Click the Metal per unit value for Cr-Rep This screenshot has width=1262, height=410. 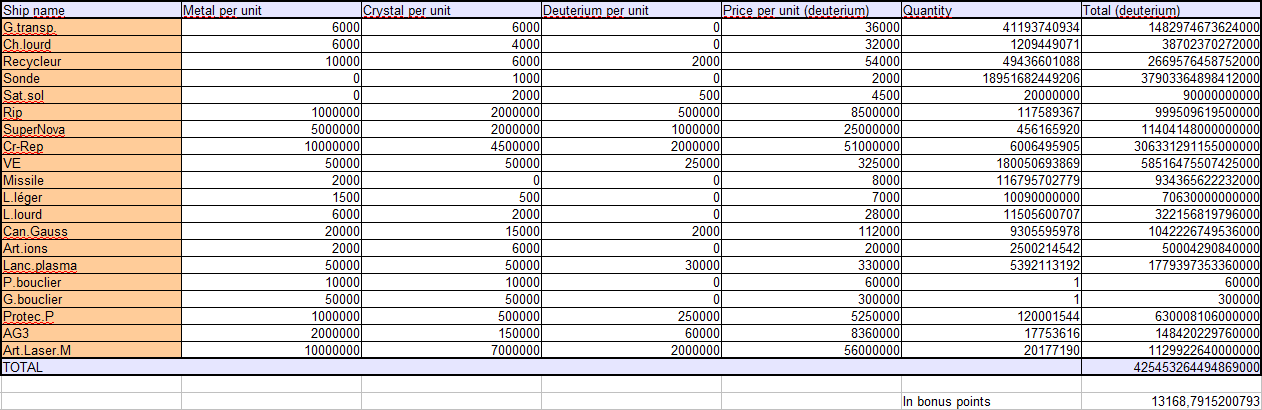click(x=270, y=147)
